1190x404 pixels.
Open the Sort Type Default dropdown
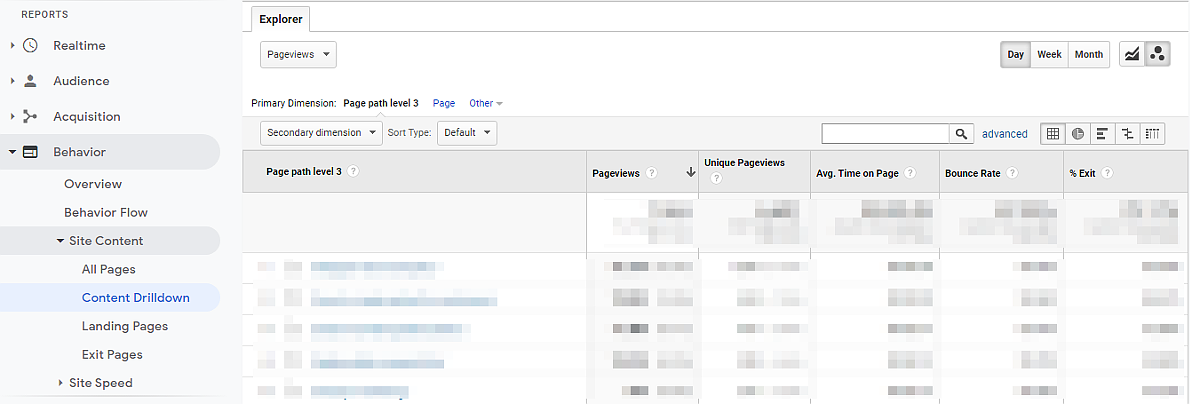coord(468,133)
